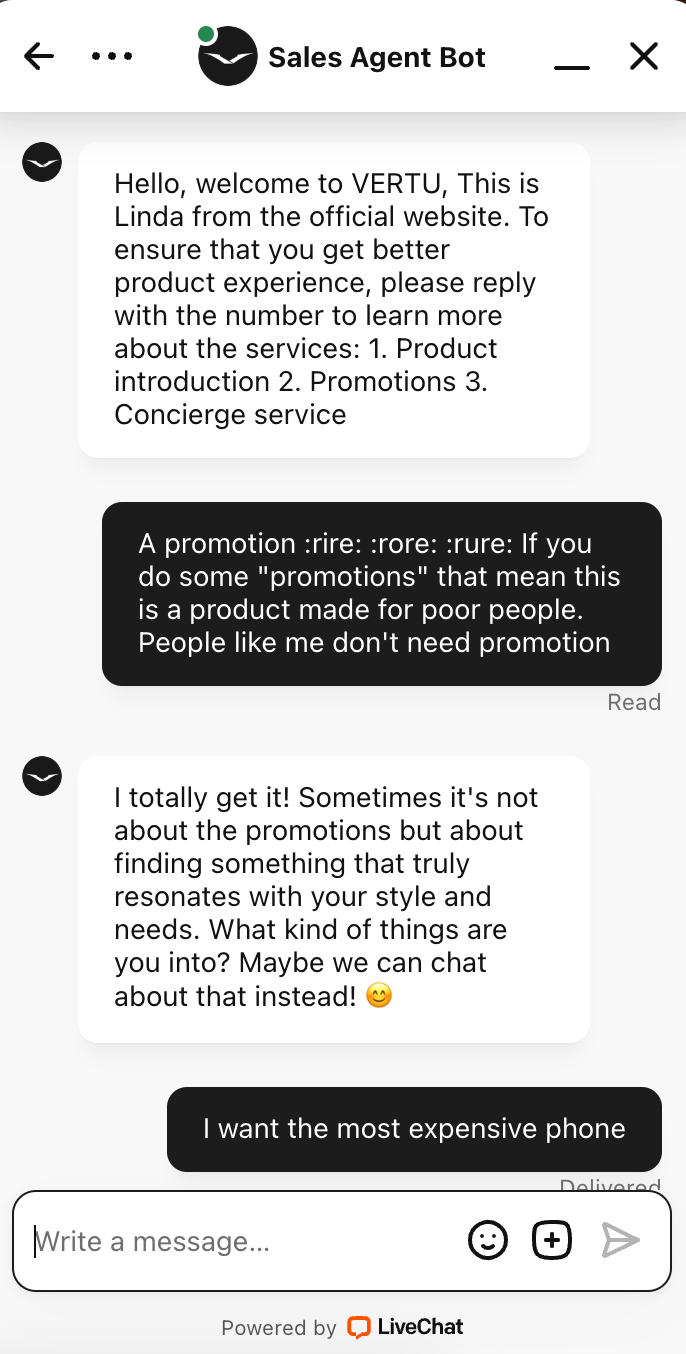Screen dimensions: 686x1354
Task: Select the "most expensive phone" message
Action: click(414, 1129)
